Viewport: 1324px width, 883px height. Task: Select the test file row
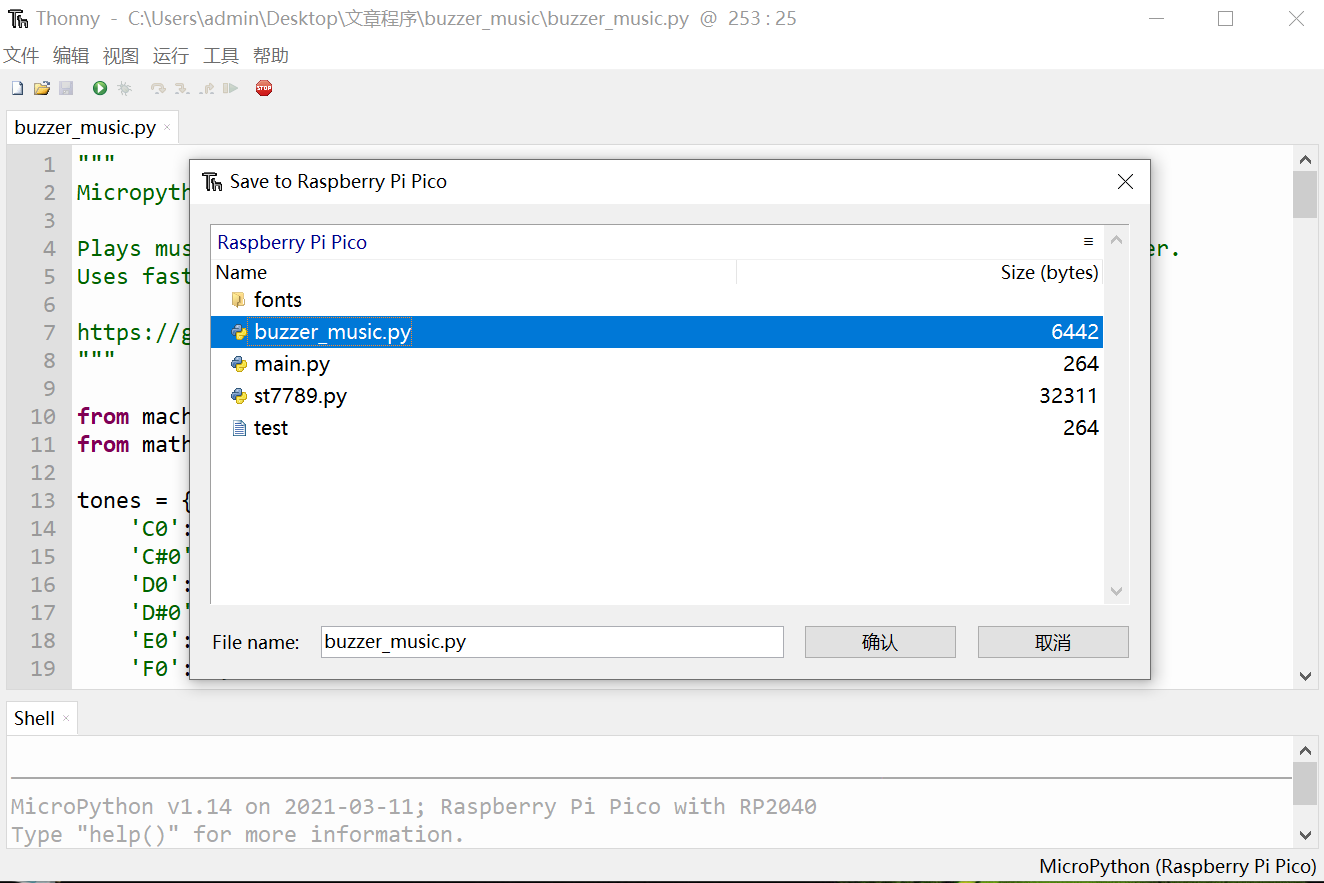[657, 428]
